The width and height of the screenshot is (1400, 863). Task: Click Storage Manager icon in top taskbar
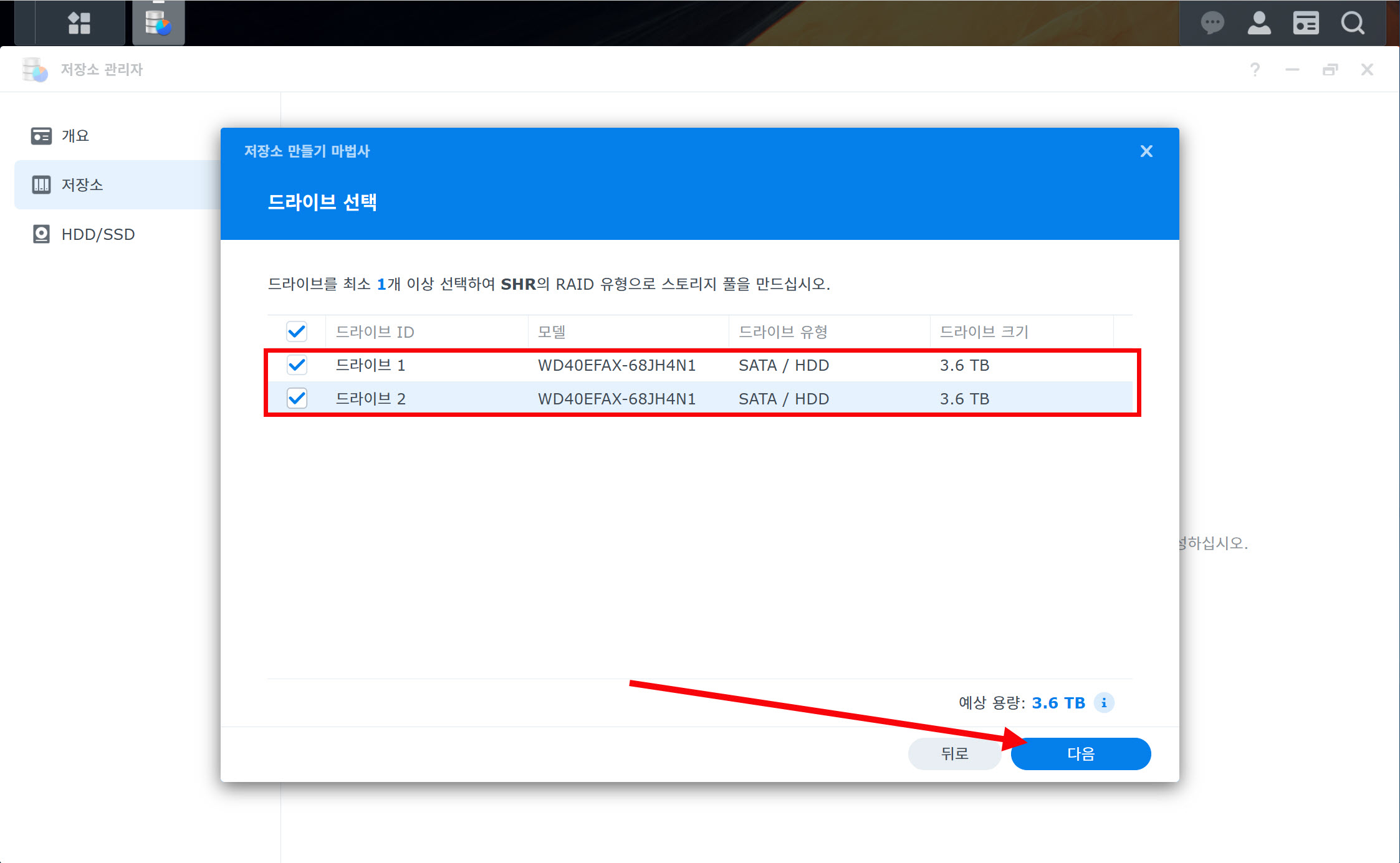point(158,23)
